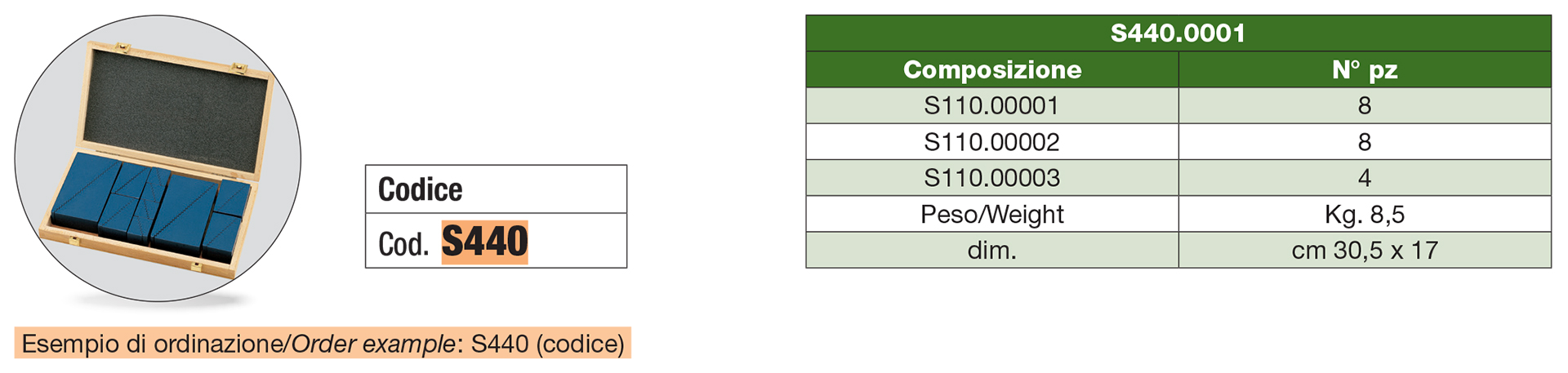
Task: Click the wooden box product photo
Action: click(x=158, y=158)
